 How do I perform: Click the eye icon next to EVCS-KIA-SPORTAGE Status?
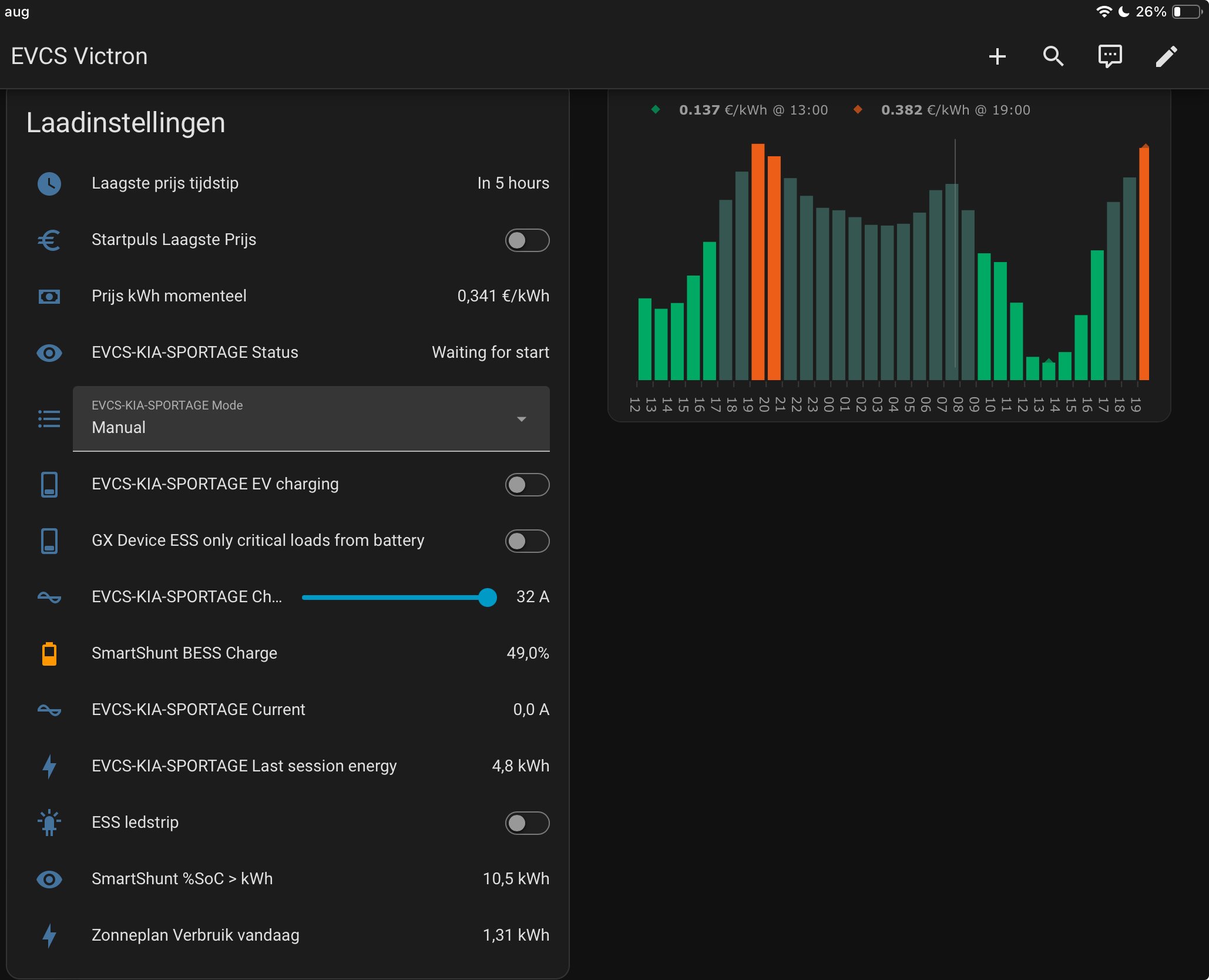coord(49,353)
